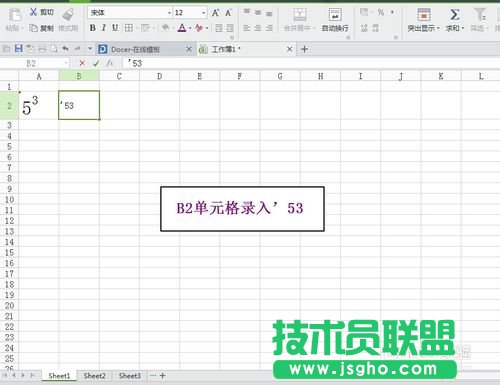Click the clear formatting eraser icon
500x385 pixels.
point(199,28)
